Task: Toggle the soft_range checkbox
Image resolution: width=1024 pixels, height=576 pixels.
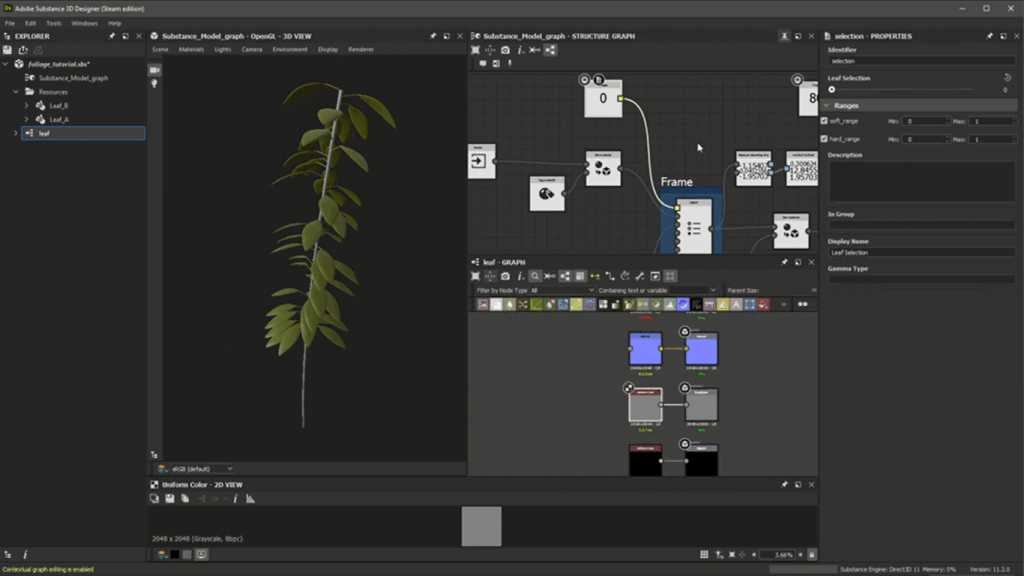Action: (824, 121)
